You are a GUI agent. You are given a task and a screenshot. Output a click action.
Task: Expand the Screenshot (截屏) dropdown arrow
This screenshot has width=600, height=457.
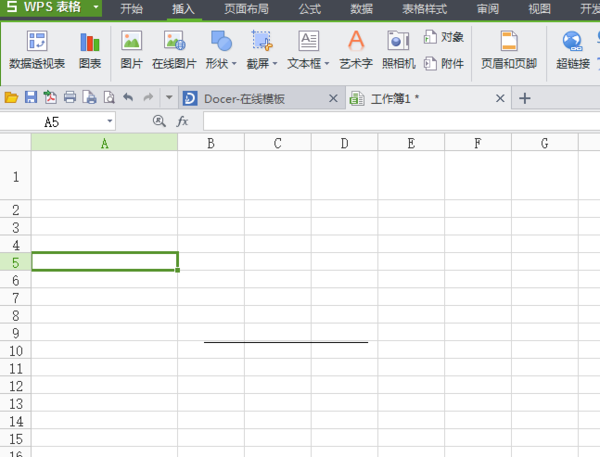pos(275,64)
